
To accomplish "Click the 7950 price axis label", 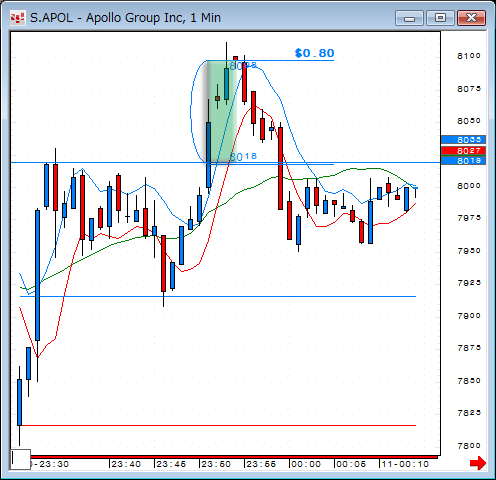I will (469, 251).
